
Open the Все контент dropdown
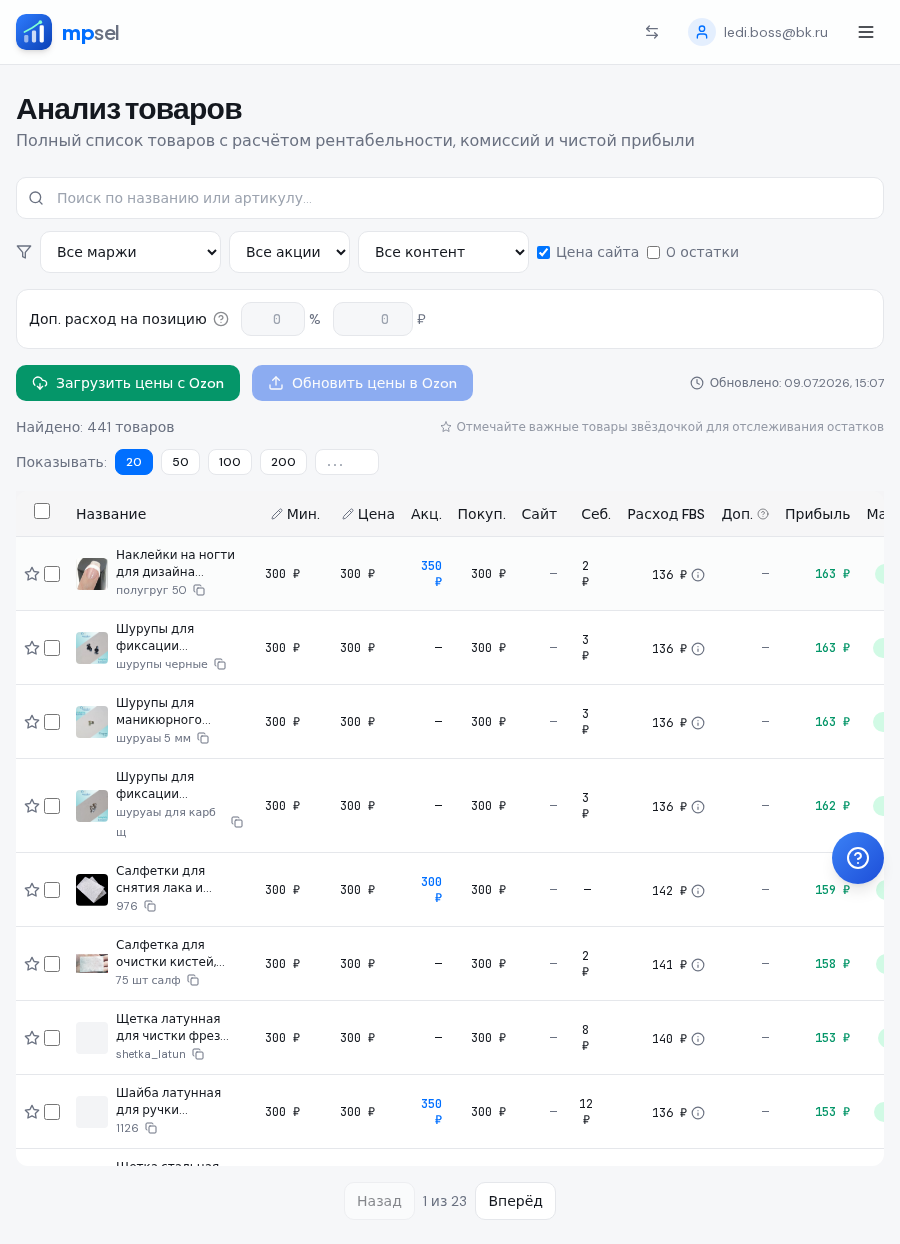click(x=443, y=252)
